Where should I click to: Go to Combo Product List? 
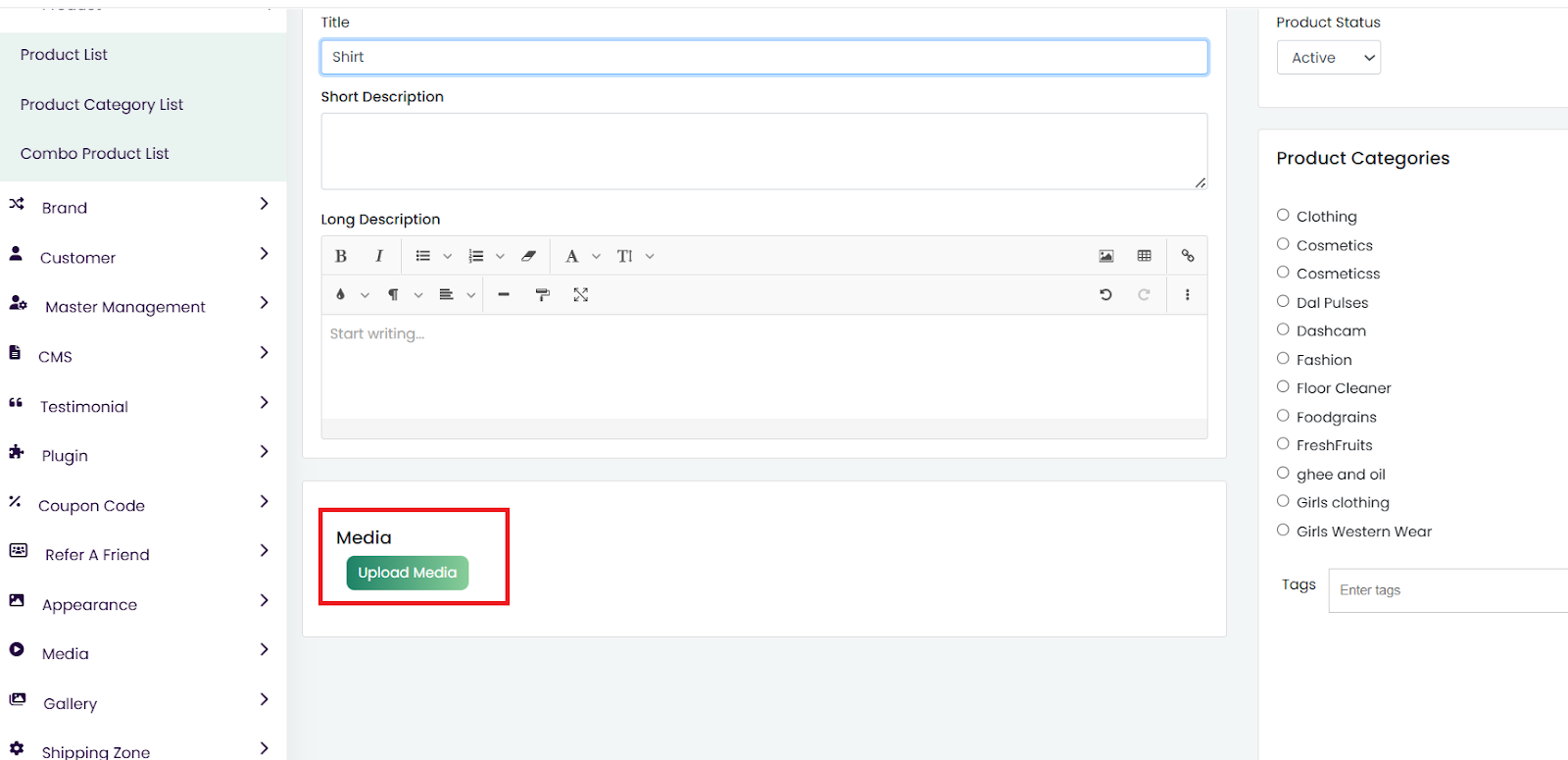(x=95, y=154)
